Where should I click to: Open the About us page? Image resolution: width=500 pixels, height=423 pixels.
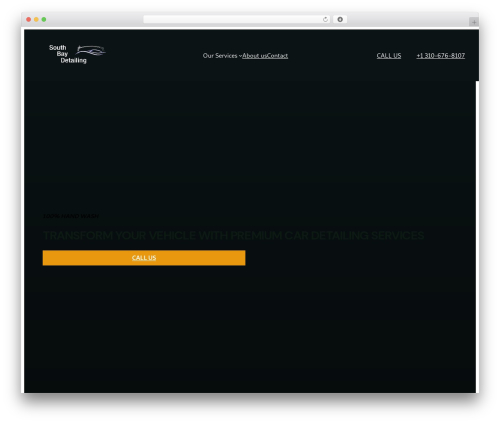pyautogui.click(x=255, y=56)
